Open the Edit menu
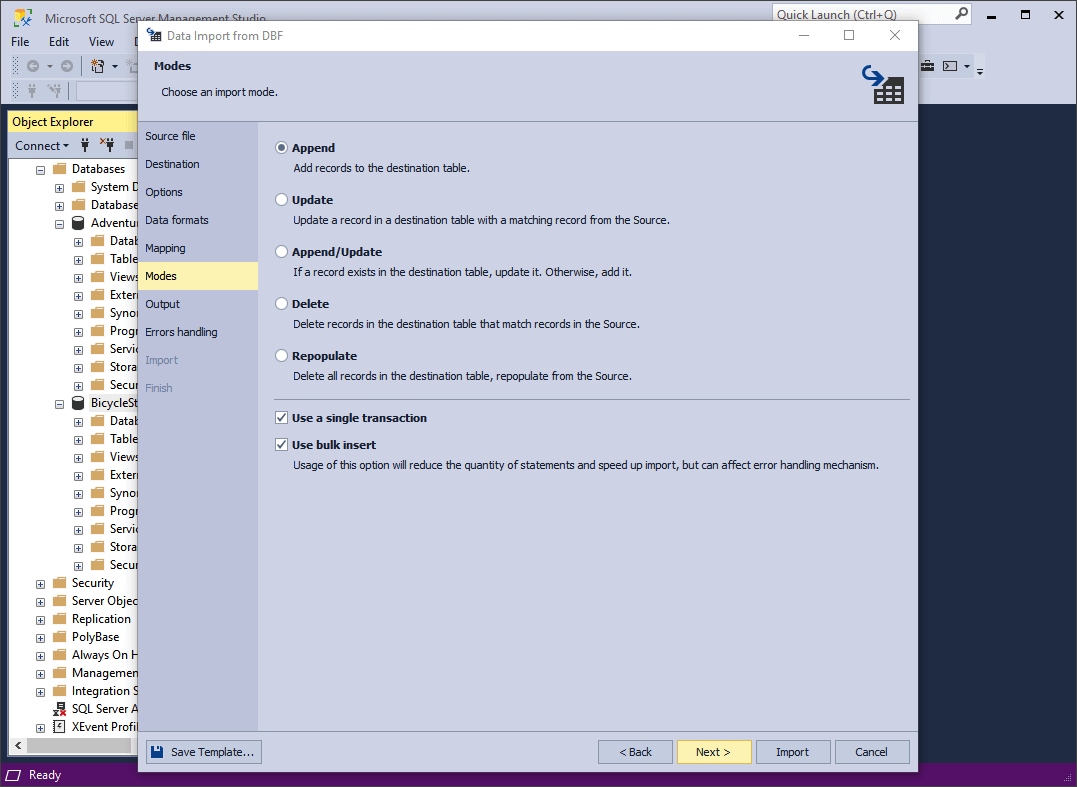 pos(59,42)
